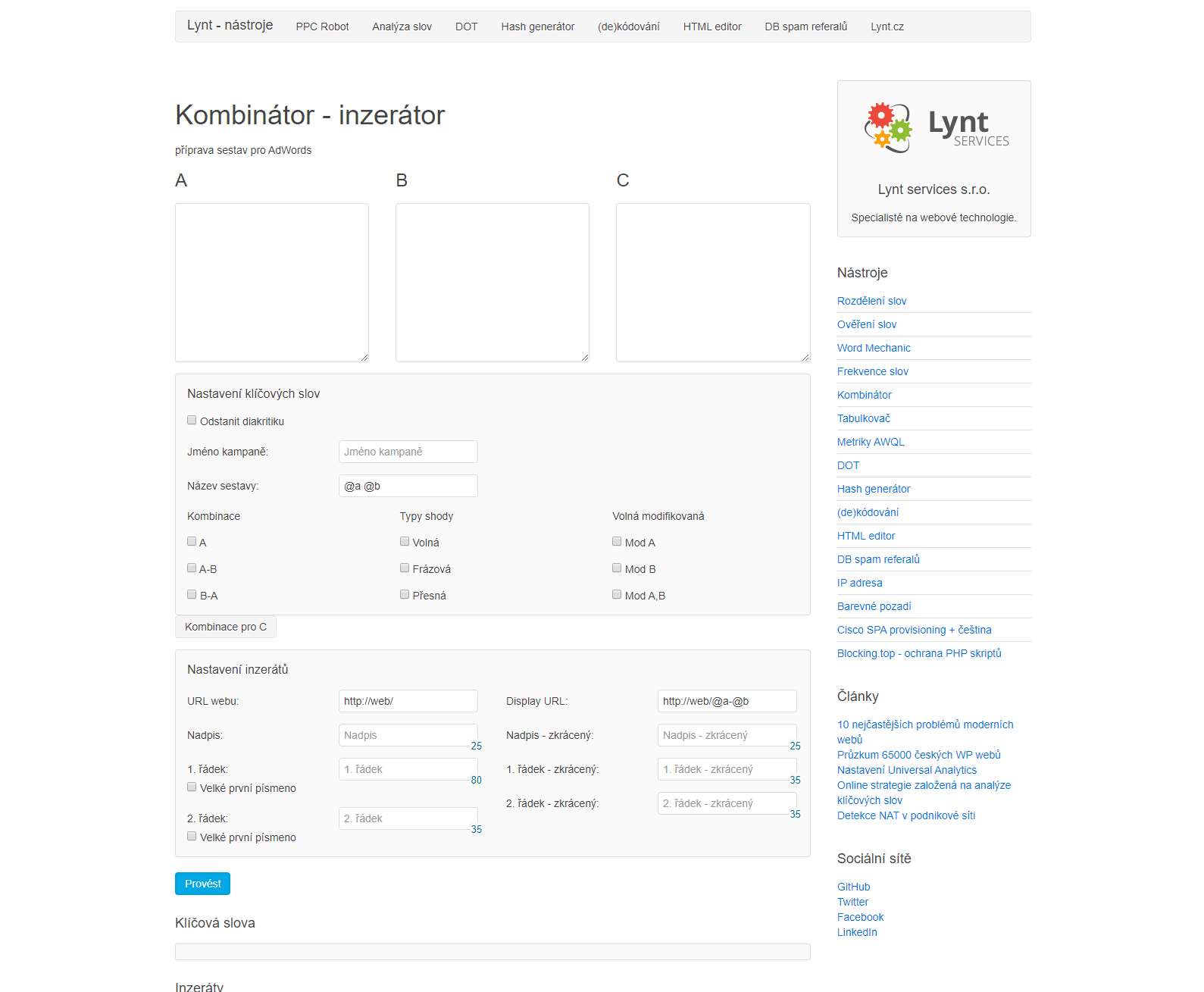Click the 2. řádek input field
1204x992 pixels.
pos(408,818)
